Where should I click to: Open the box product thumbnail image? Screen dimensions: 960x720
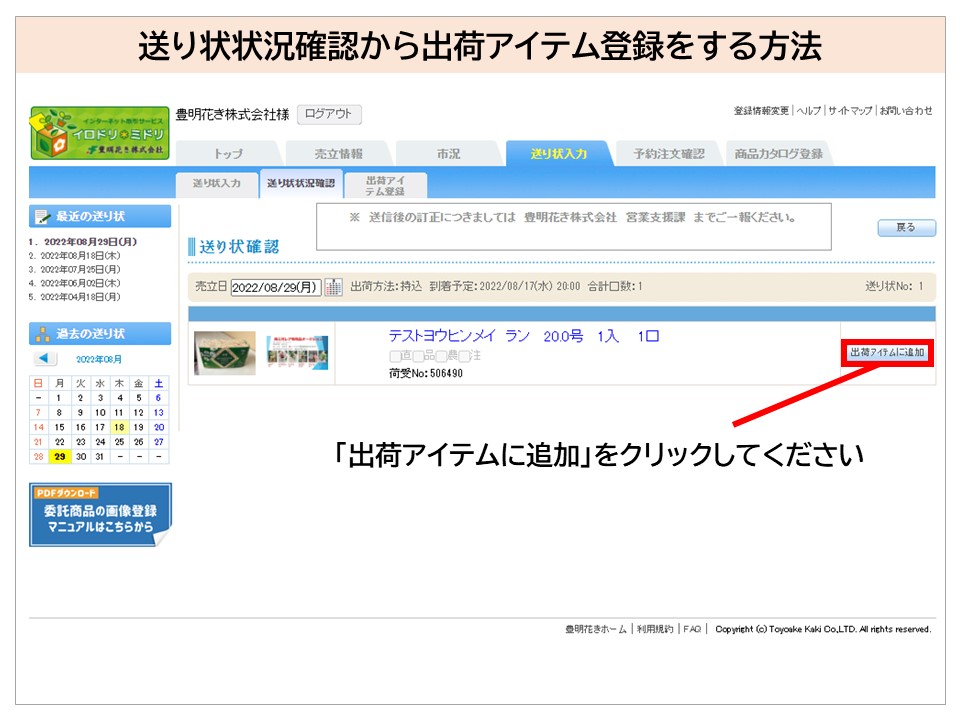[224, 353]
